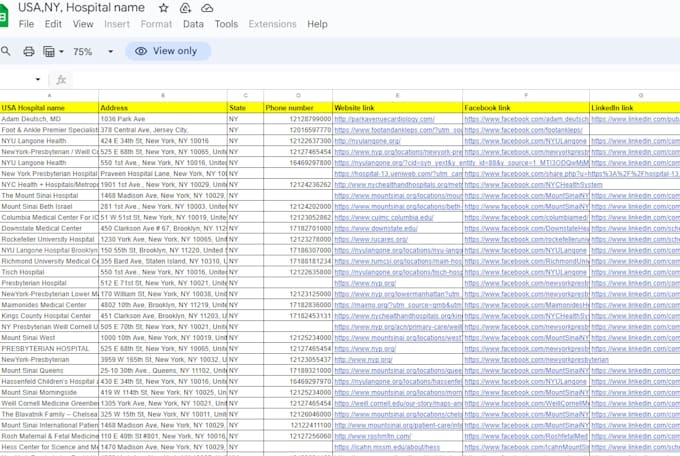
Task: Select the 'LinkedIn link' header cell
Action: pyautogui.click(x=635, y=108)
